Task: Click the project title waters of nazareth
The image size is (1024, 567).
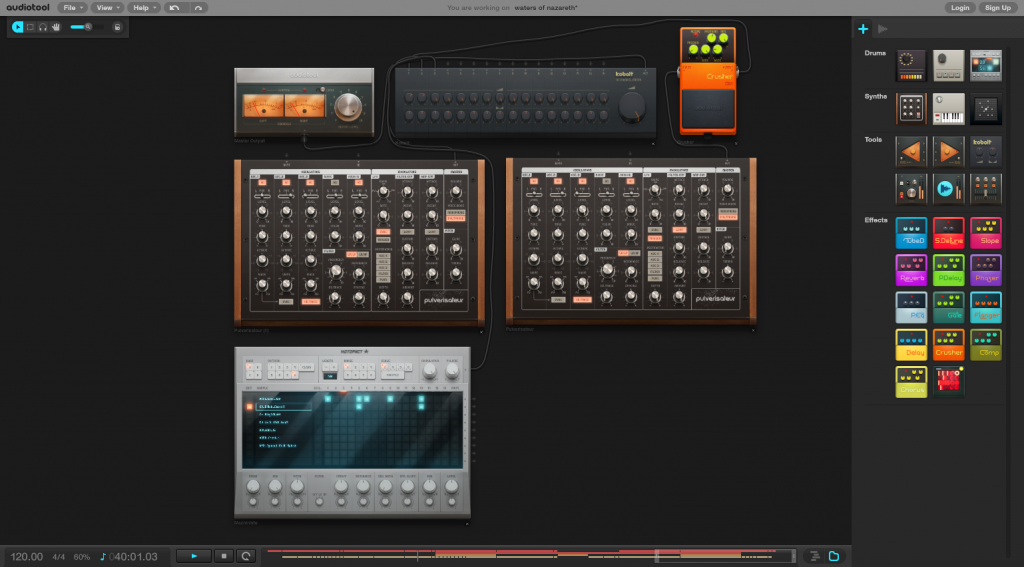Action: tap(546, 8)
